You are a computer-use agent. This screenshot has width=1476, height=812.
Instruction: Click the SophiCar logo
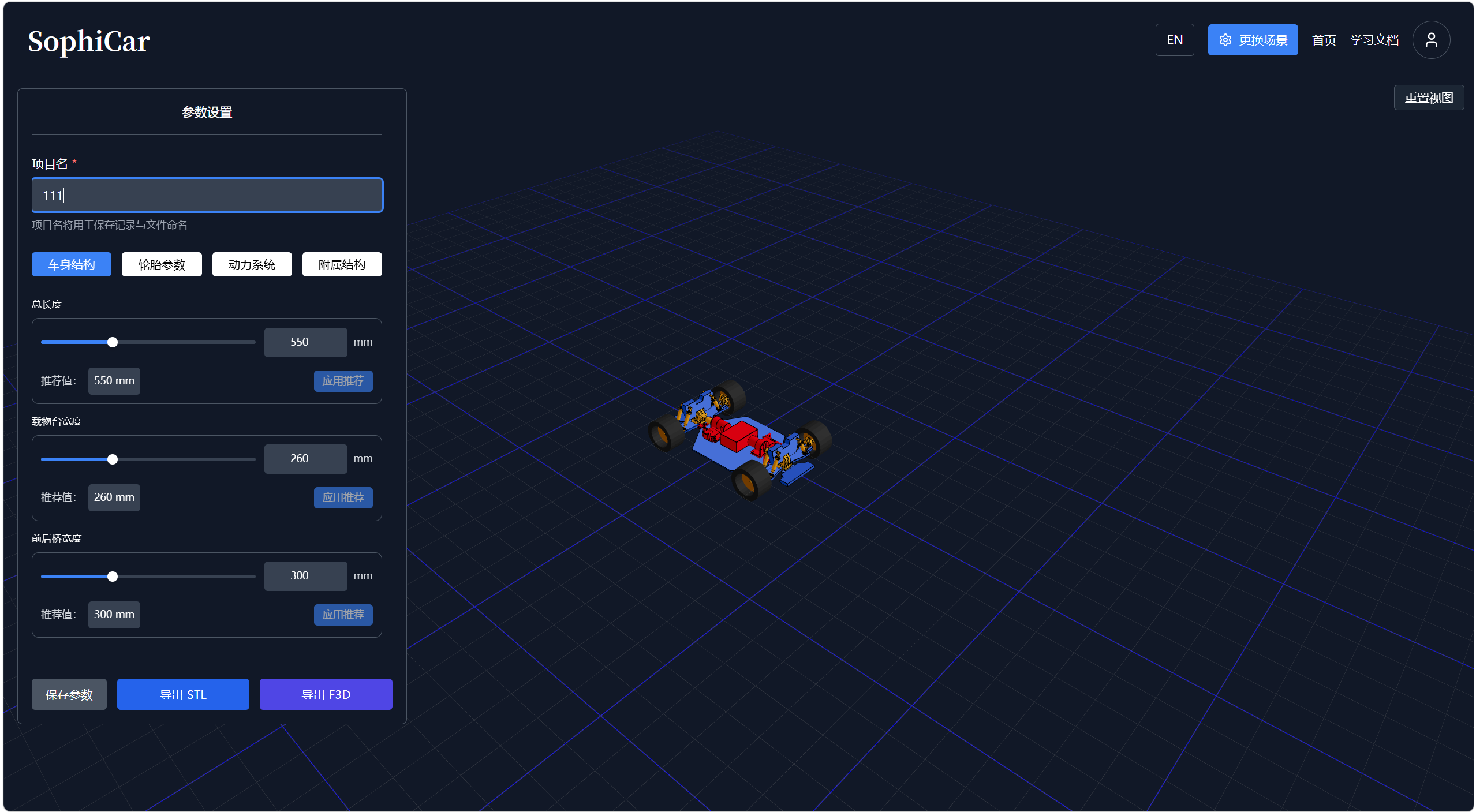[x=89, y=42]
